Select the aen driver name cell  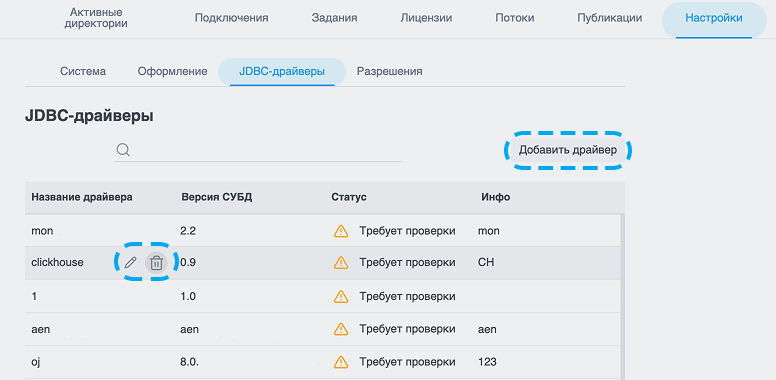[x=41, y=329]
